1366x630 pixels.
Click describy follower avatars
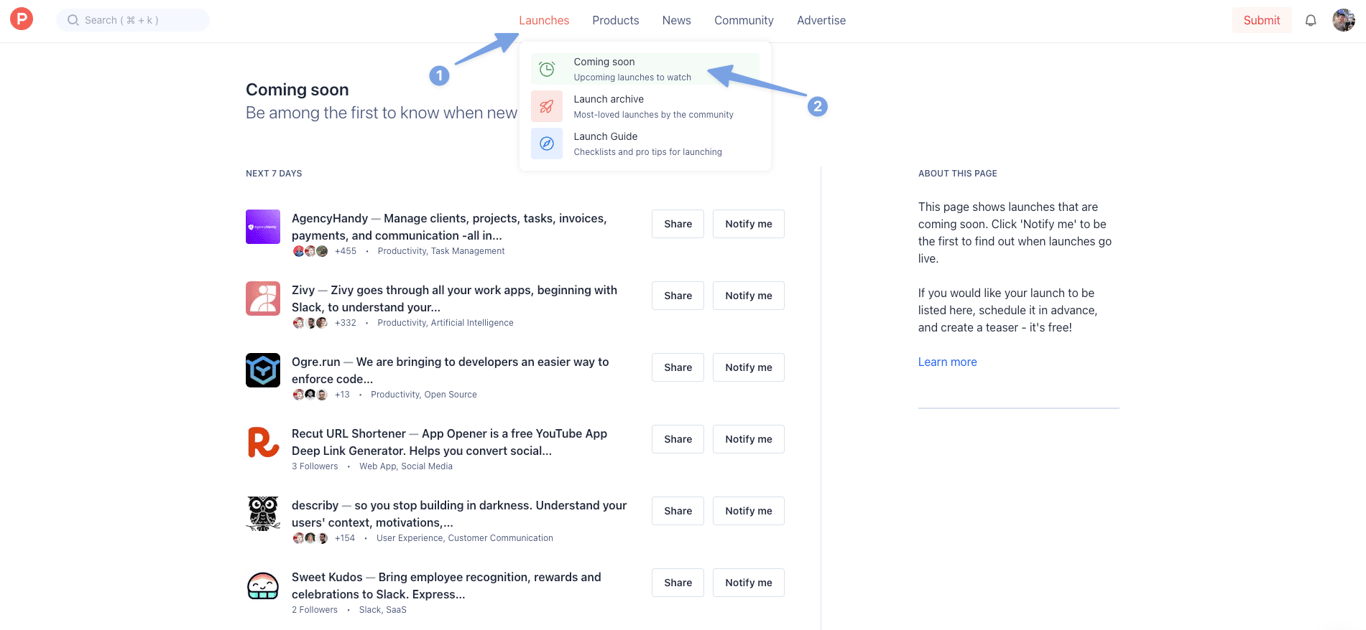(310, 538)
